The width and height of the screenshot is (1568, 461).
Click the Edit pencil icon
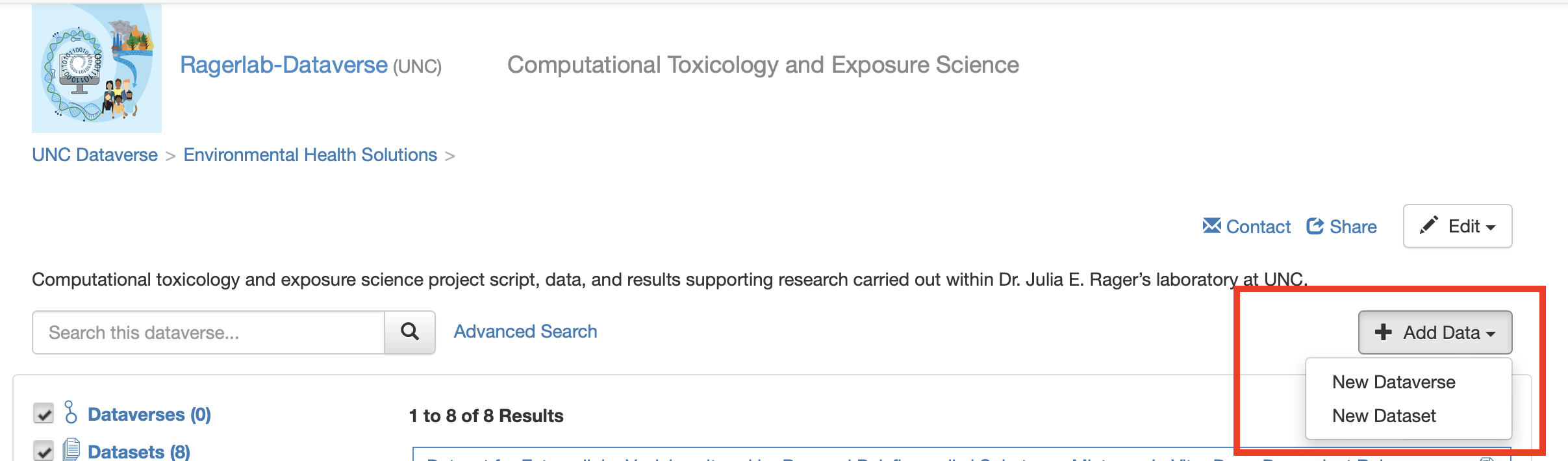click(x=1428, y=225)
